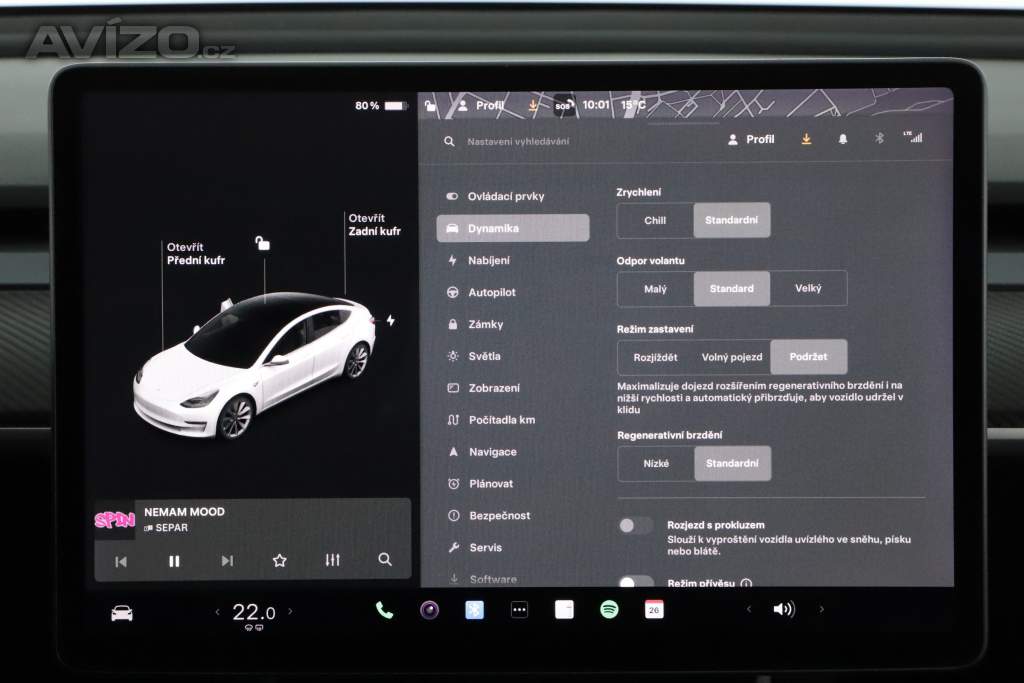Open the Nabíjení charging settings
The image size is (1024, 683).
point(479,261)
